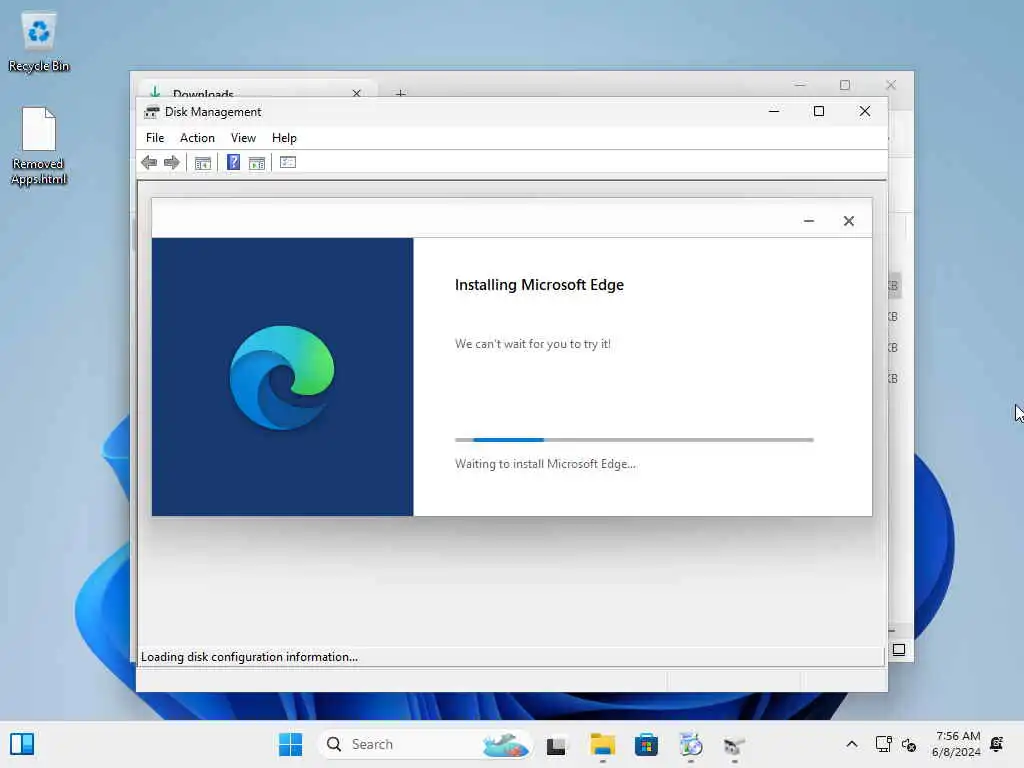Open File Explorer from the taskbar

point(602,744)
